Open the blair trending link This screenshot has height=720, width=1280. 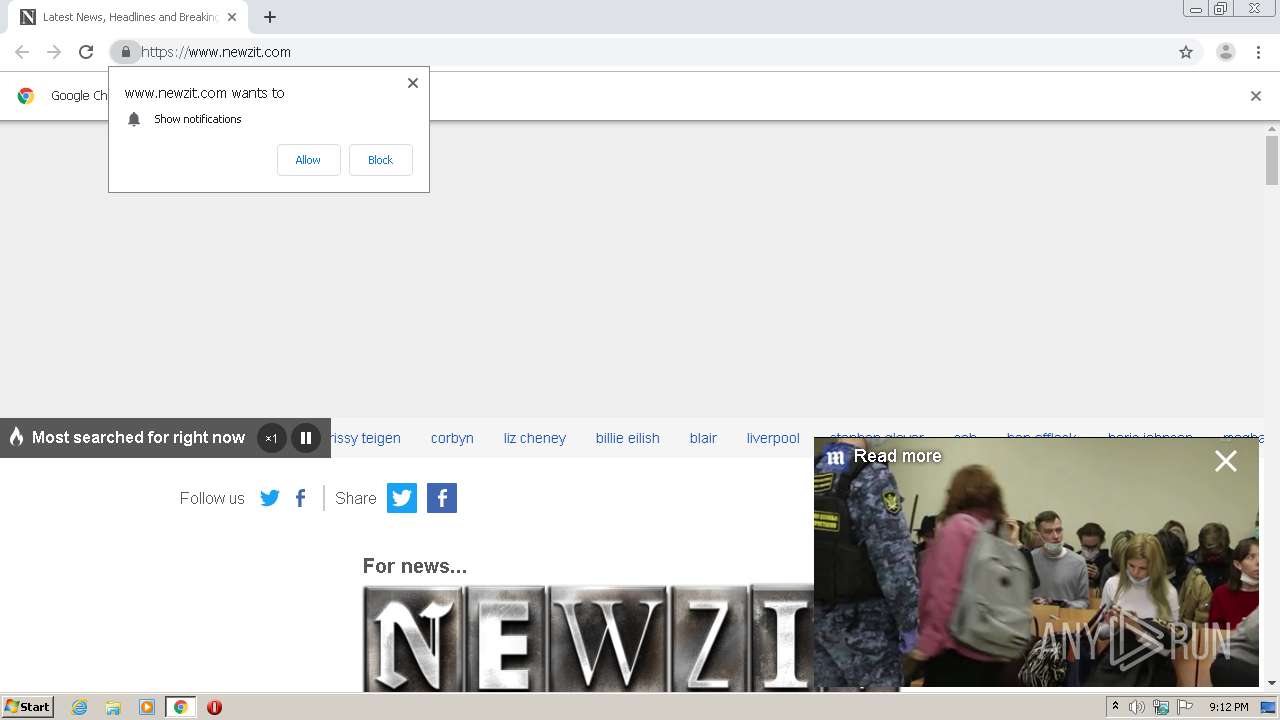(703, 438)
